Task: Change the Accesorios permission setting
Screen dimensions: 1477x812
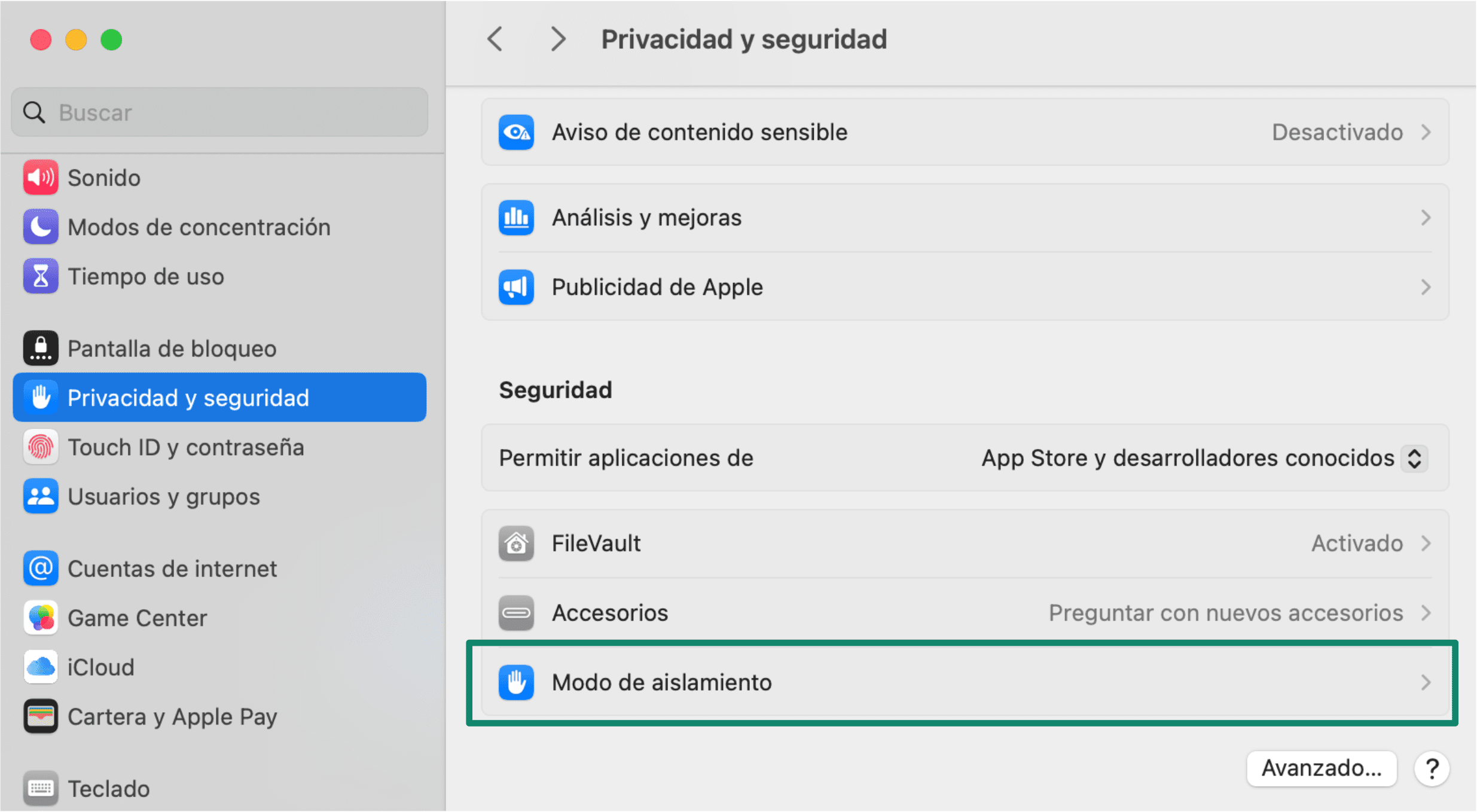Action: (957, 612)
